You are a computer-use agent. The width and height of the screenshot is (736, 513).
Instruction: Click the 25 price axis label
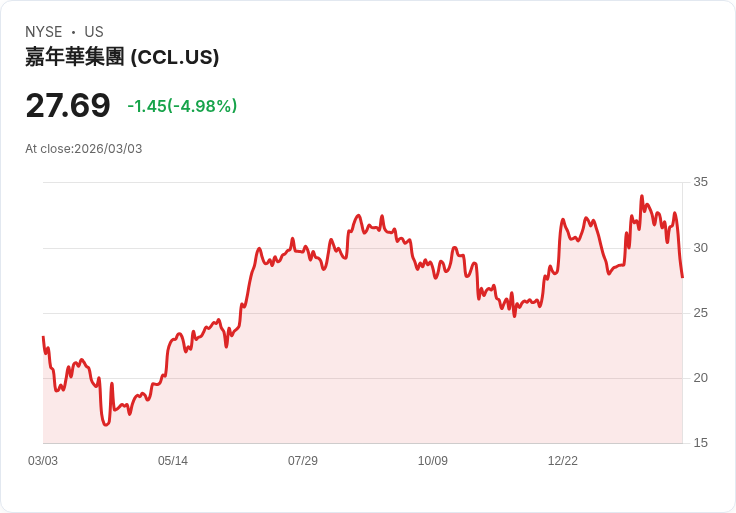pyautogui.click(x=700, y=313)
